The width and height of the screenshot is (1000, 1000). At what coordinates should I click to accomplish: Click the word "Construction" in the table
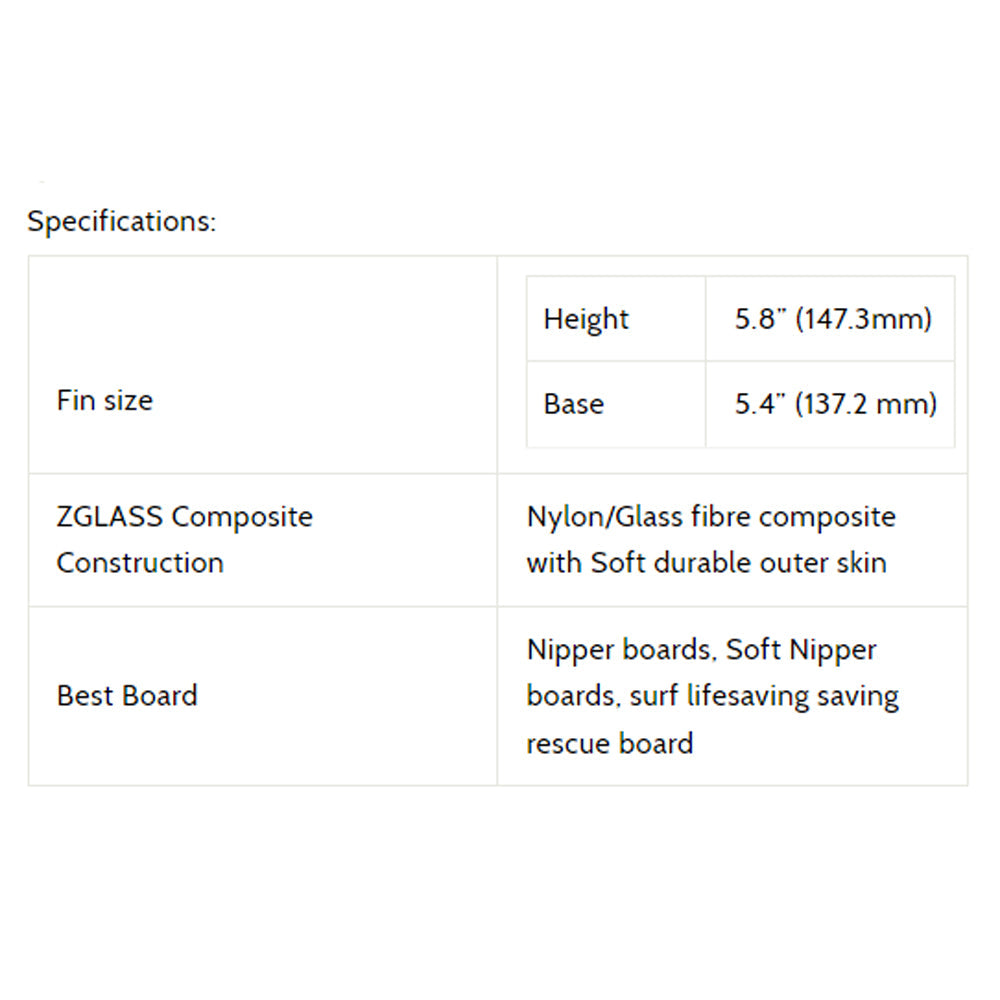(x=140, y=563)
